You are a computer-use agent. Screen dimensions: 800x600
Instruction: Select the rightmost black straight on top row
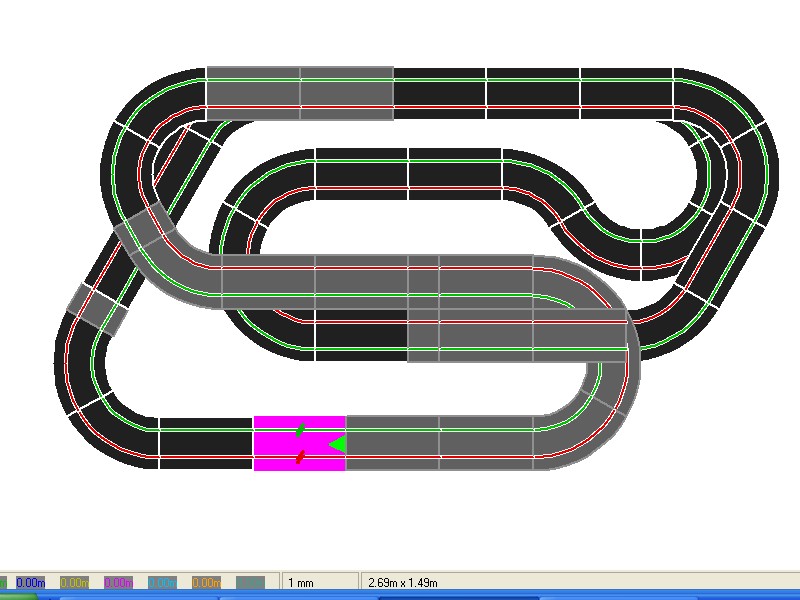pos(626,93)
